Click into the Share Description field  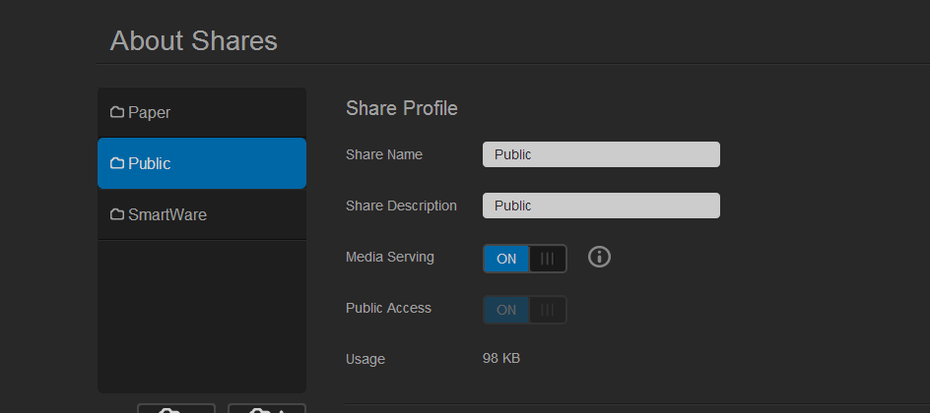tap(601, 205)
